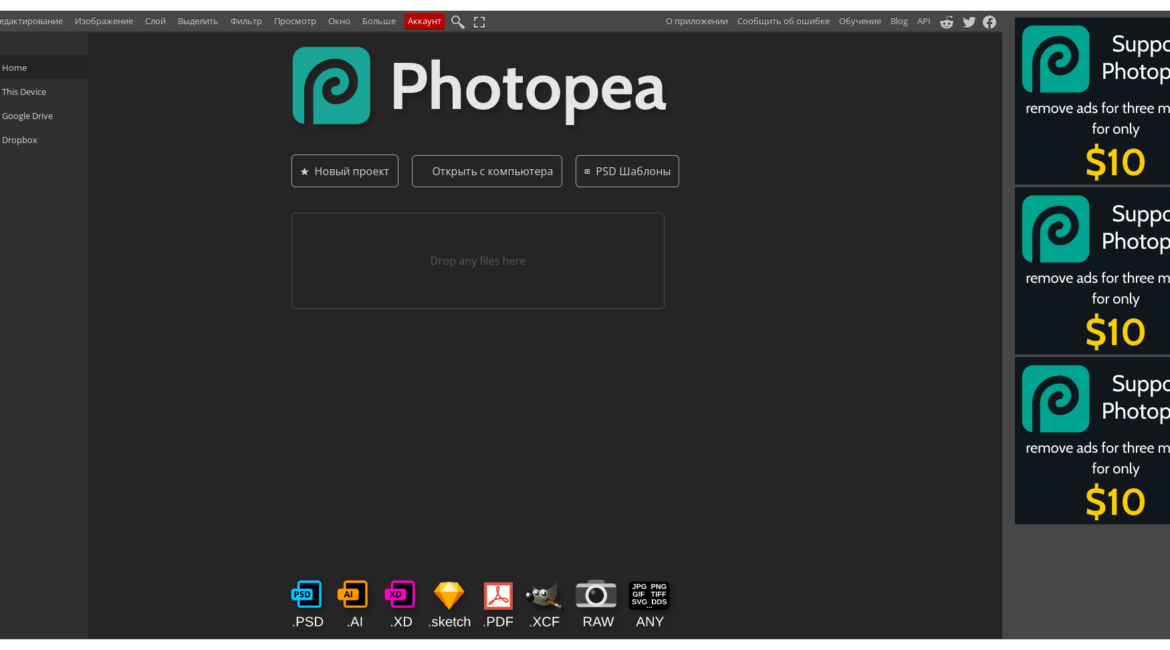Toggle fullscreen mode icon

pyautogui.click(x=479, y=22)
